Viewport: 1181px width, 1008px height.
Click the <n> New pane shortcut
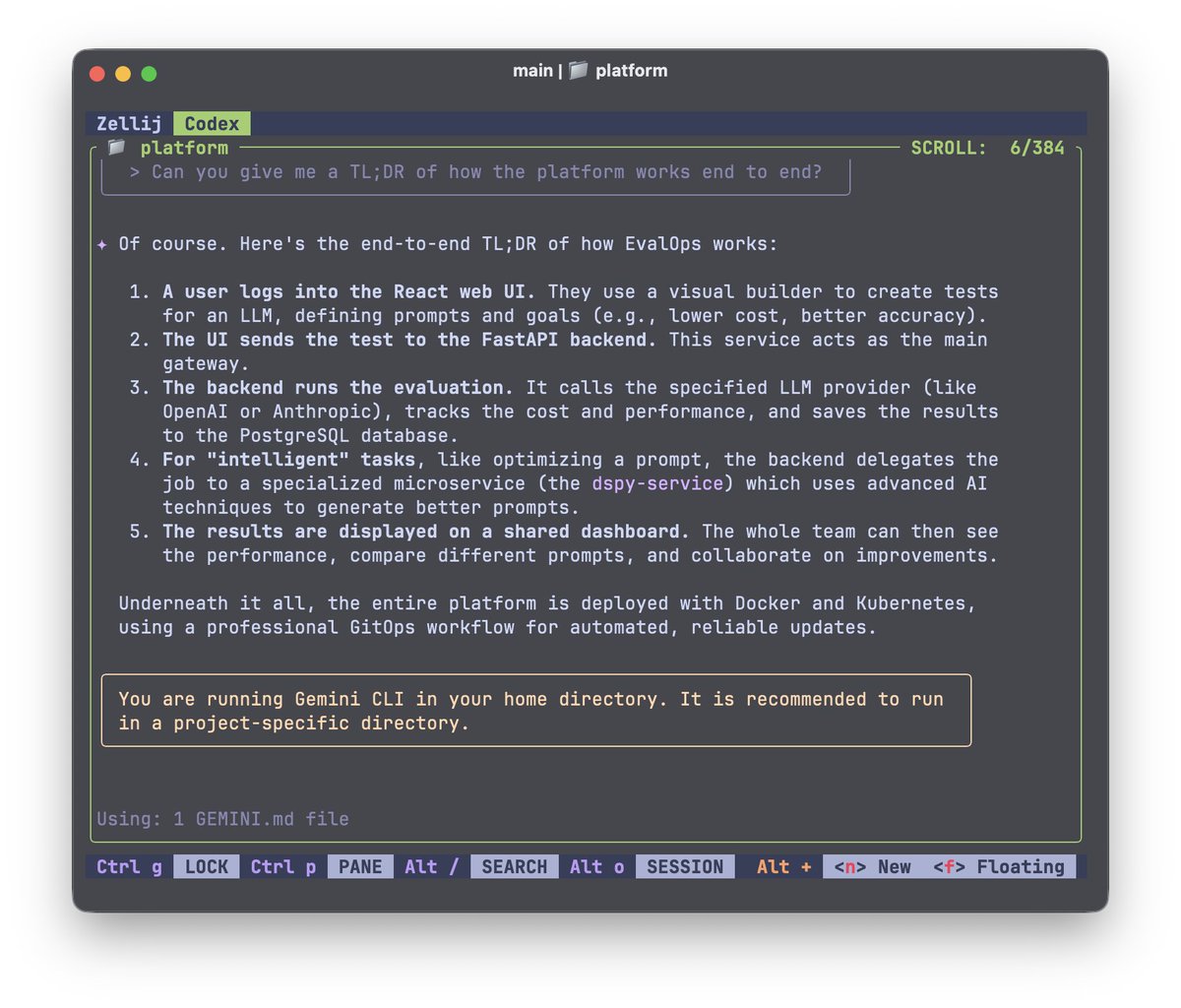pos(872,867)
